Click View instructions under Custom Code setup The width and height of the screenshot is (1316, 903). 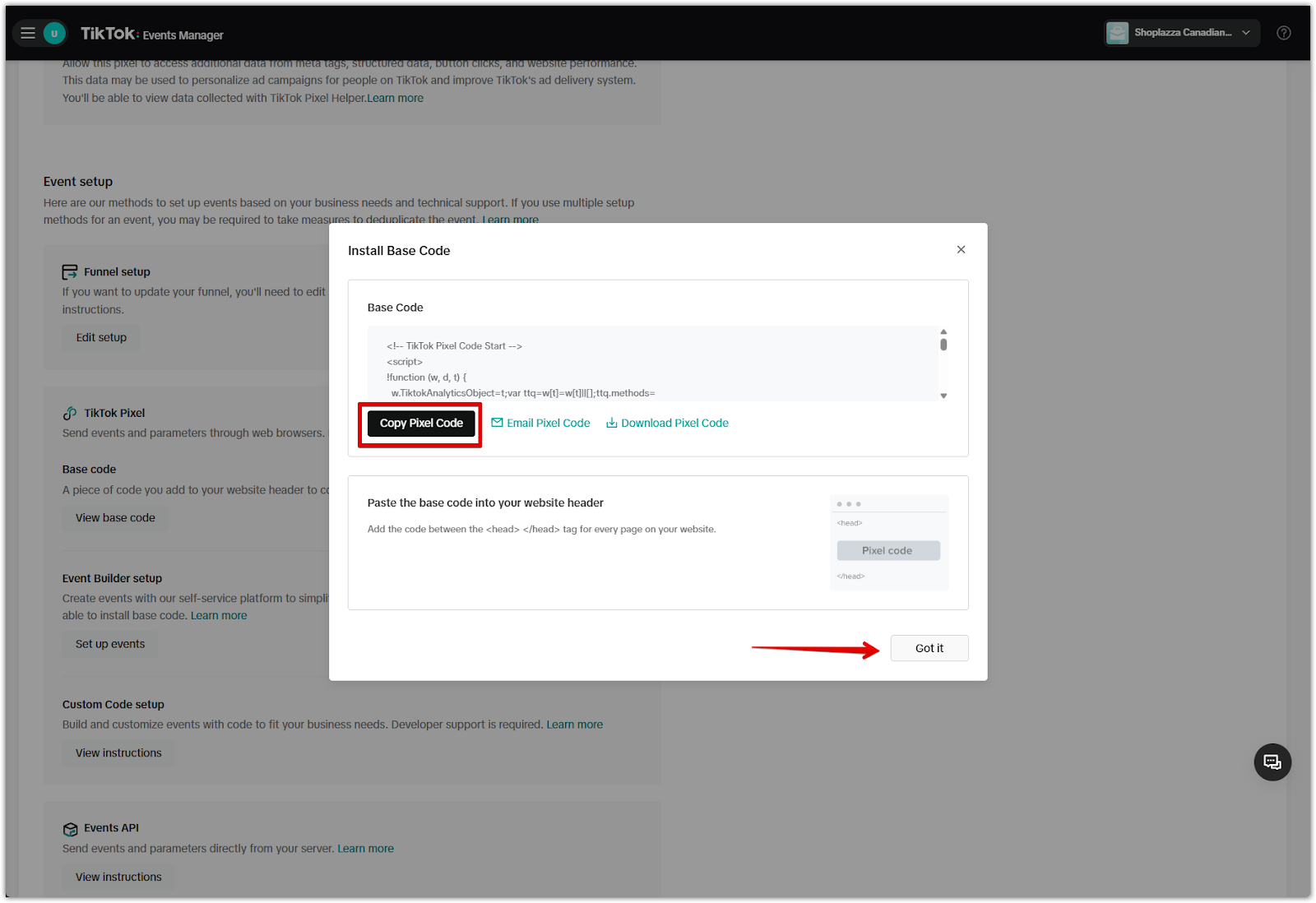coord(118,752)
